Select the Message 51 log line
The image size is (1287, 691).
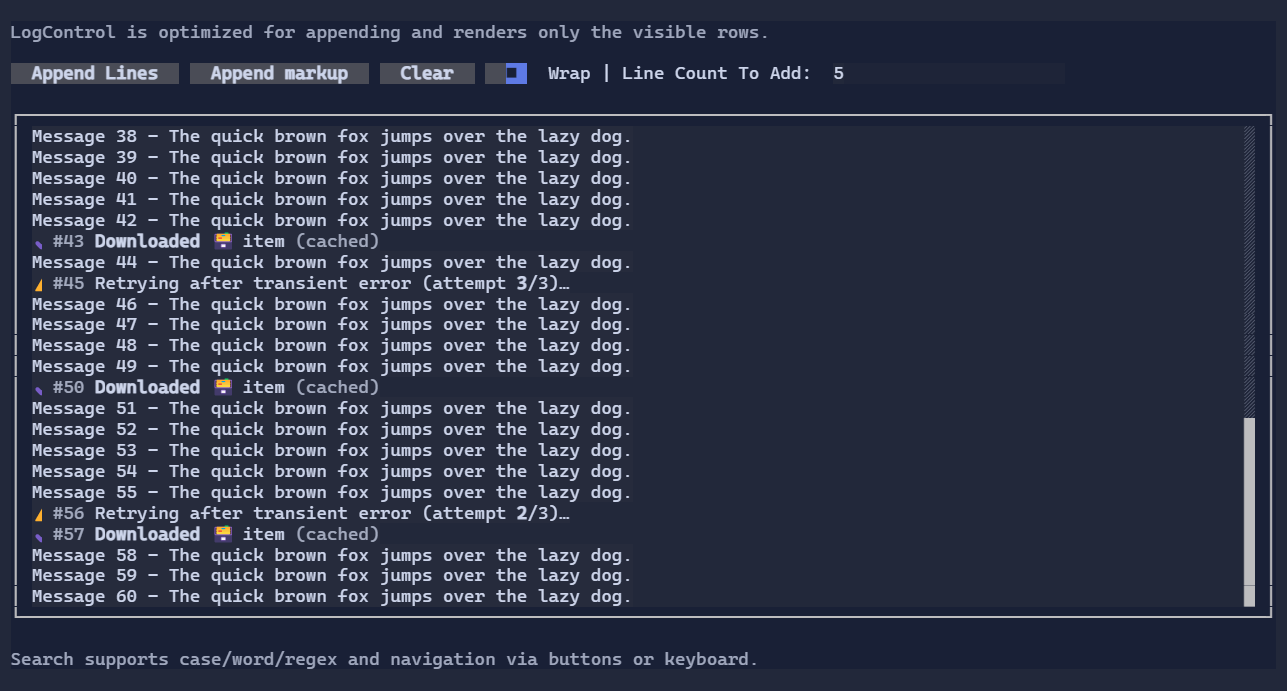[332, 408]
